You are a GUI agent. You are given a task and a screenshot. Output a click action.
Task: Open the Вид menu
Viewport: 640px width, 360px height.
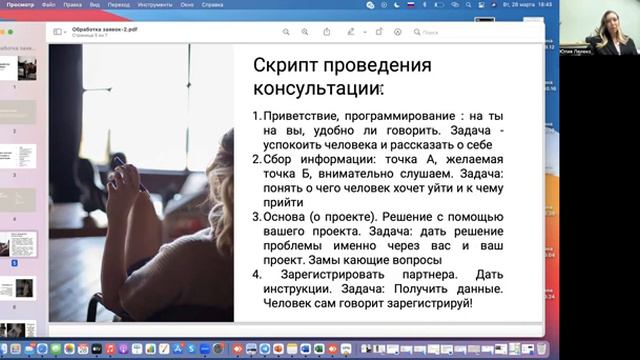[x=95, y=5]
